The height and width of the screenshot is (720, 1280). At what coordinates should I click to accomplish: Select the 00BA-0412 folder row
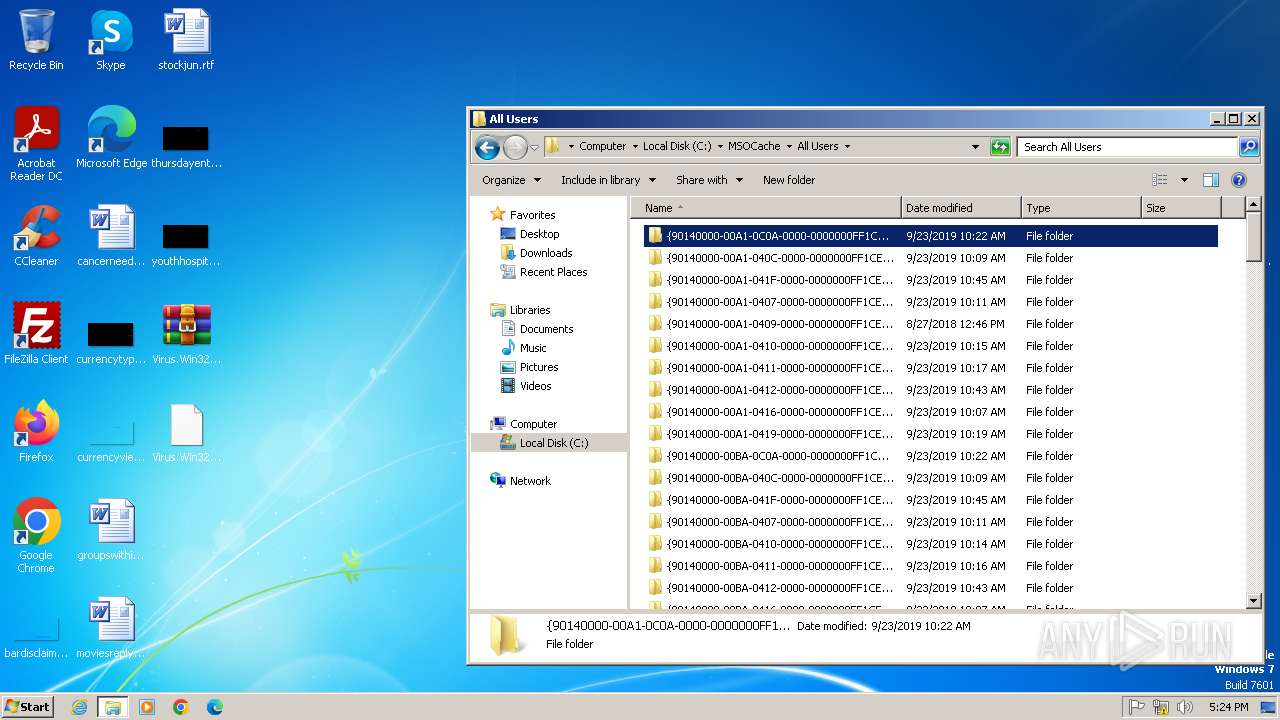[931, 588]
